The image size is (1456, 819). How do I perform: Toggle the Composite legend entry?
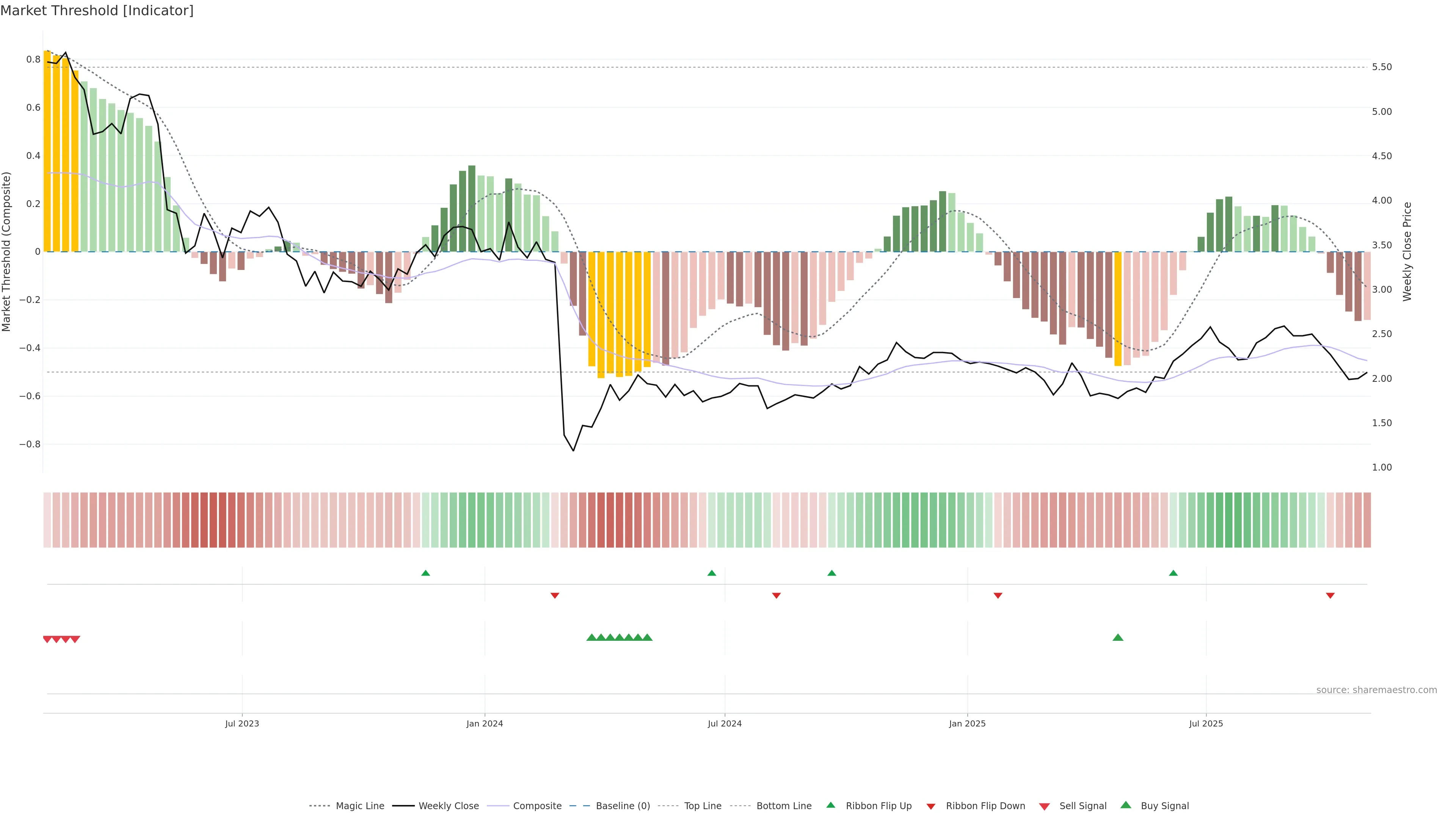pos(537,806)
